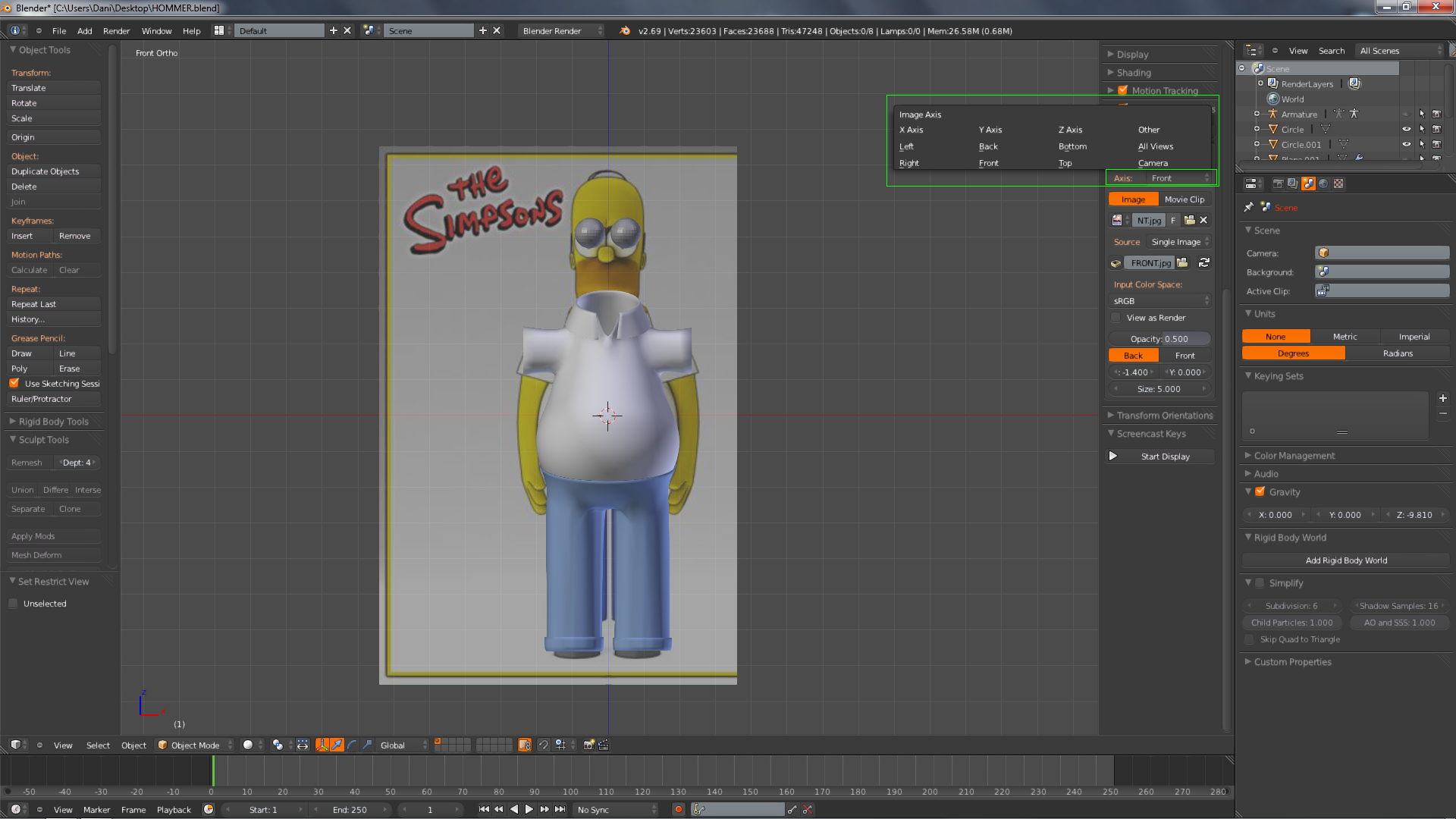Open the Texture properties checker icon
Viewport: 1456px width, 819px height.
(x=1338, y=184)
